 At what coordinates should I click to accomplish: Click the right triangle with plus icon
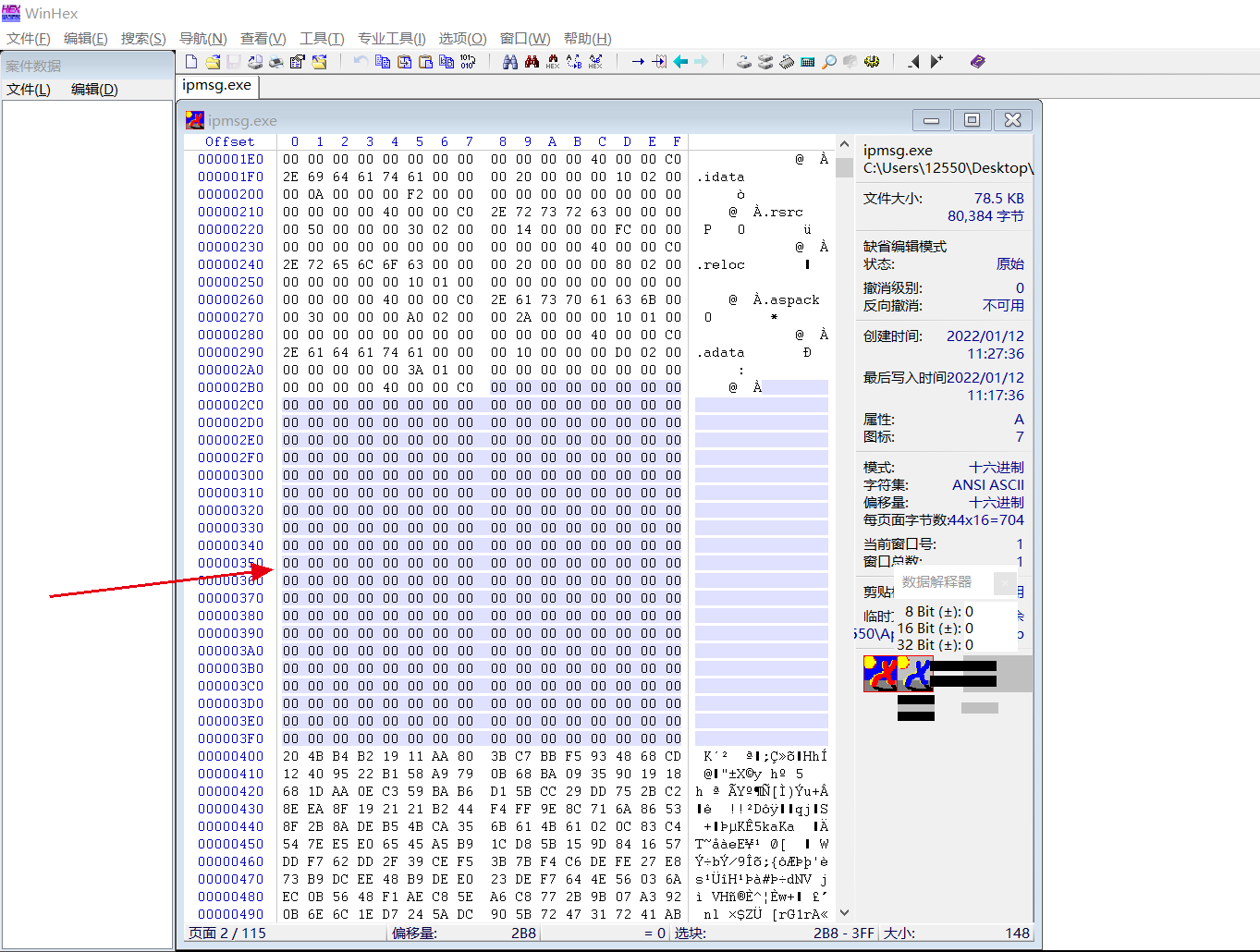tap(936, 62)
